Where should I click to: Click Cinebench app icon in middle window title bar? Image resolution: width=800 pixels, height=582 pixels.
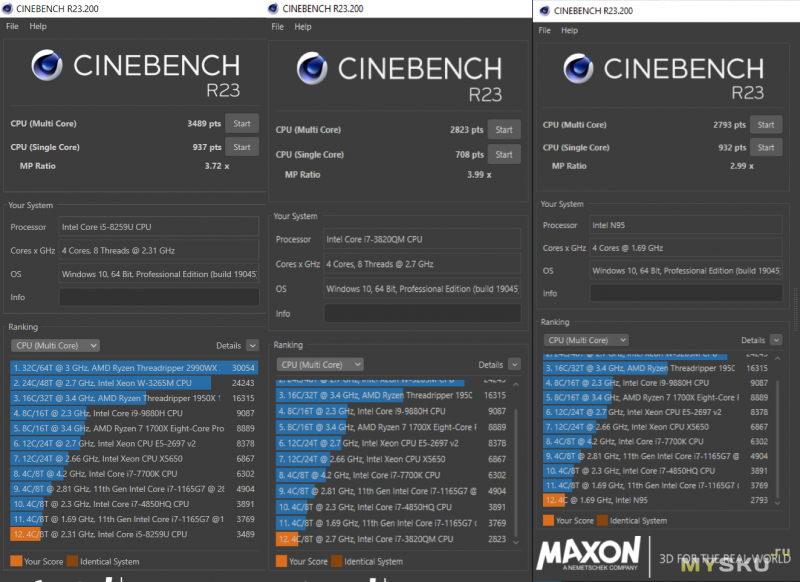[273, 9]
